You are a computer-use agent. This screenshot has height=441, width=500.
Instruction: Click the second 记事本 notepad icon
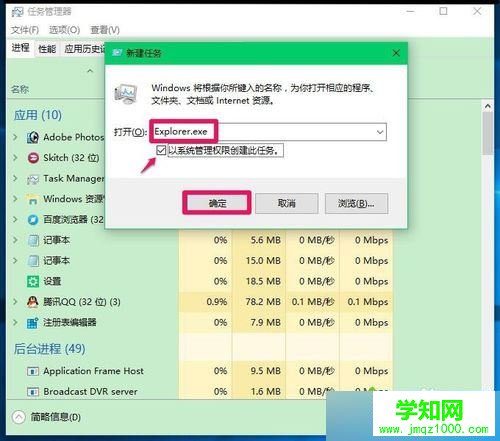pyautogui.click(x=33, y=261)
